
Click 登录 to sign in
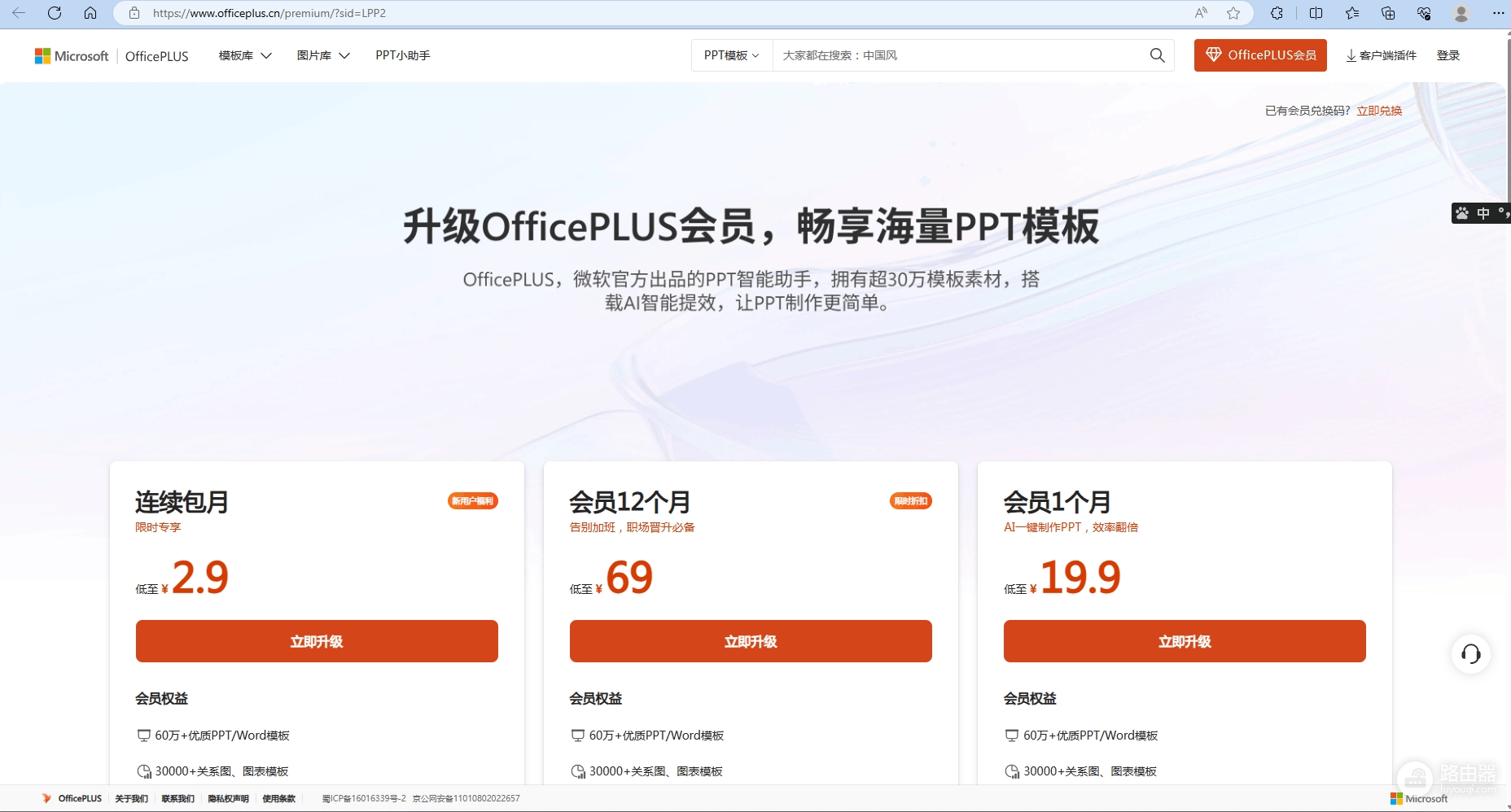1448,55
